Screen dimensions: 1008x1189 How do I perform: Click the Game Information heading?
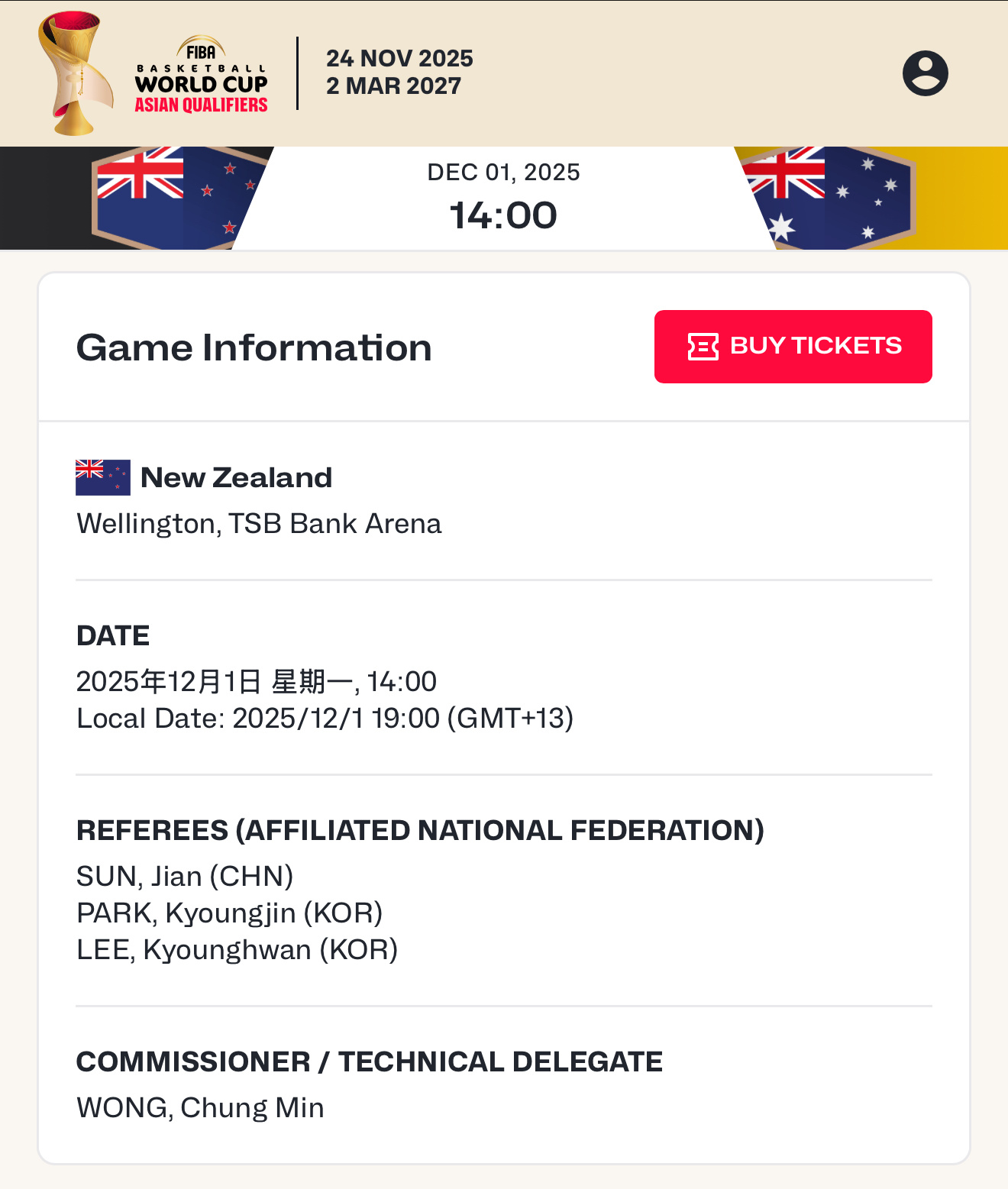pyautogui.click(x=254, y=347)
